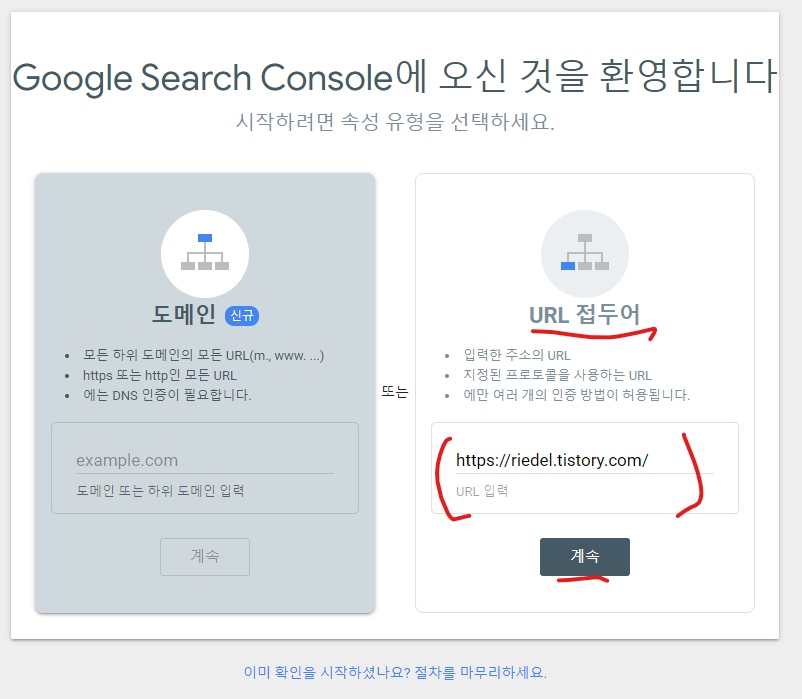Click the text 지정된 프로토콜을 사용하는 URL

pyautogui.click(x=558, y=375)
